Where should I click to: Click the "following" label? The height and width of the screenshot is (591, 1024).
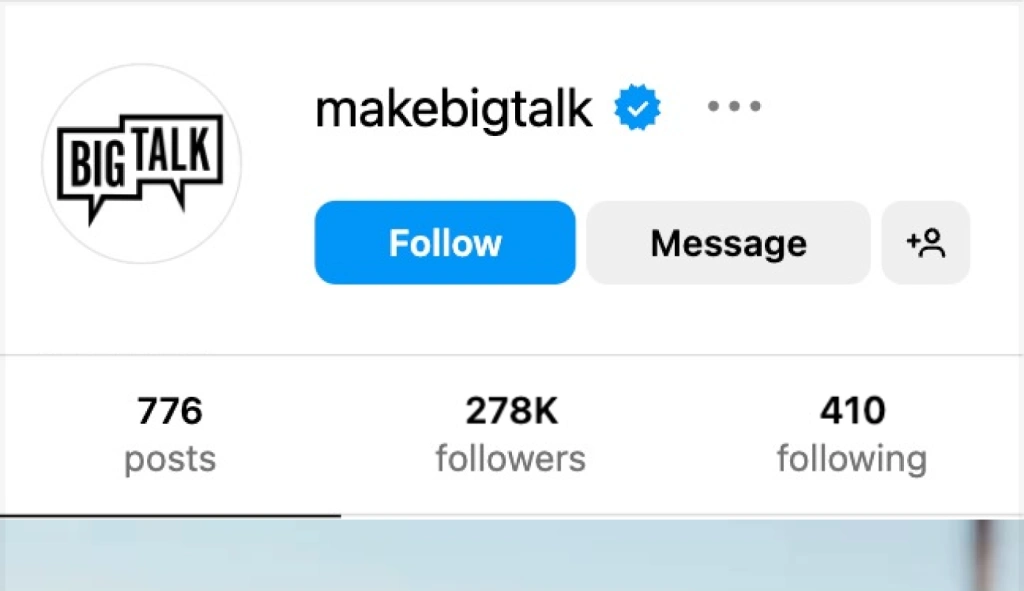(852, 460)
